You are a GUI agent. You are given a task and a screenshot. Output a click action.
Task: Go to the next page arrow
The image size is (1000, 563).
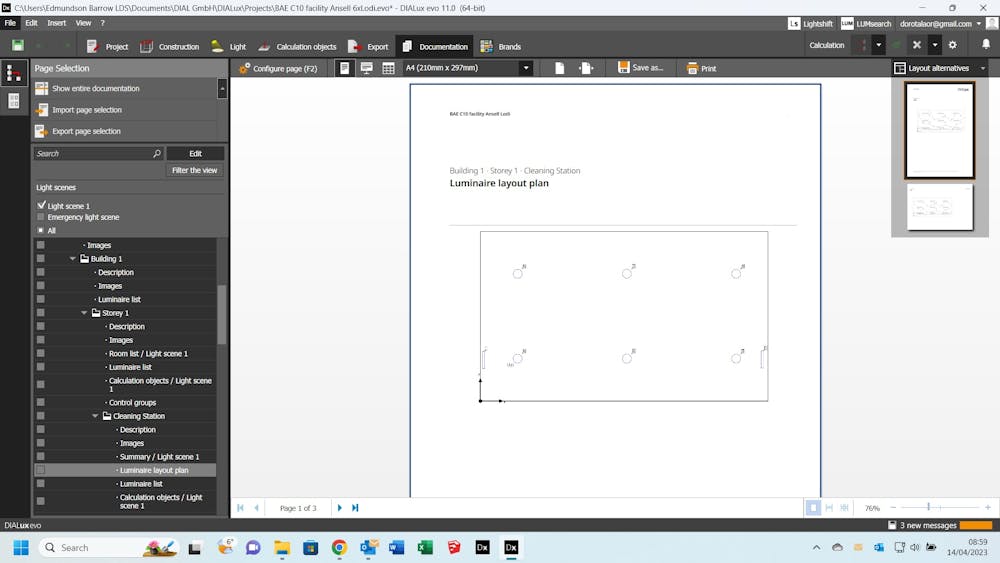click(x=340, y=508)
